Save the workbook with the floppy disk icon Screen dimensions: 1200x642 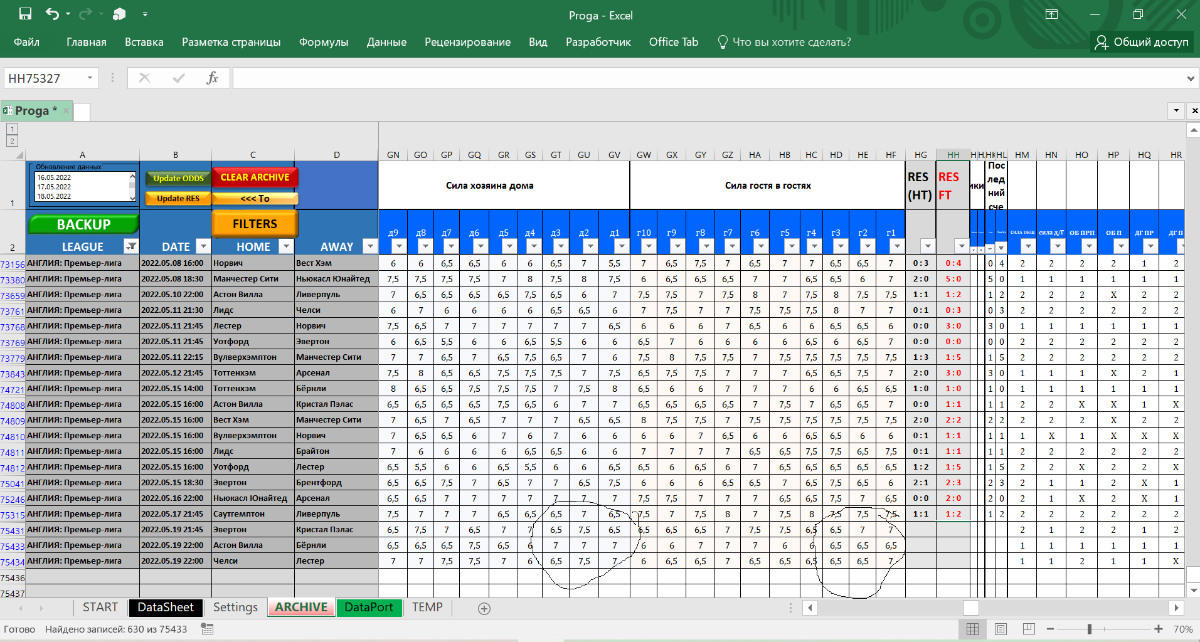click(x=24, y=14)
